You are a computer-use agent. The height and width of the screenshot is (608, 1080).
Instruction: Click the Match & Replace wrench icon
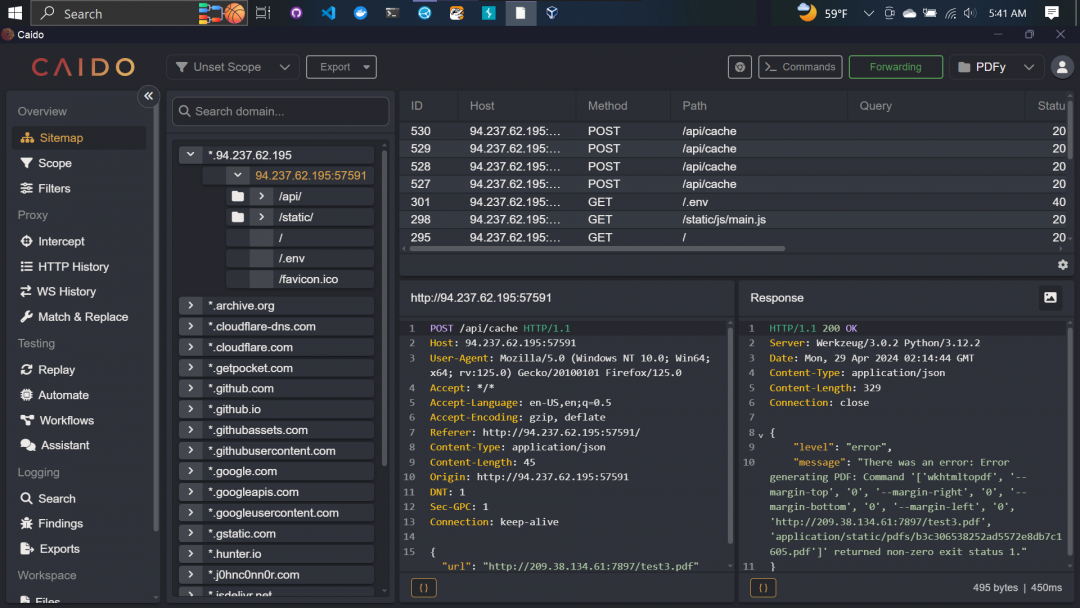pyautogui.click(x=26, y=317)
